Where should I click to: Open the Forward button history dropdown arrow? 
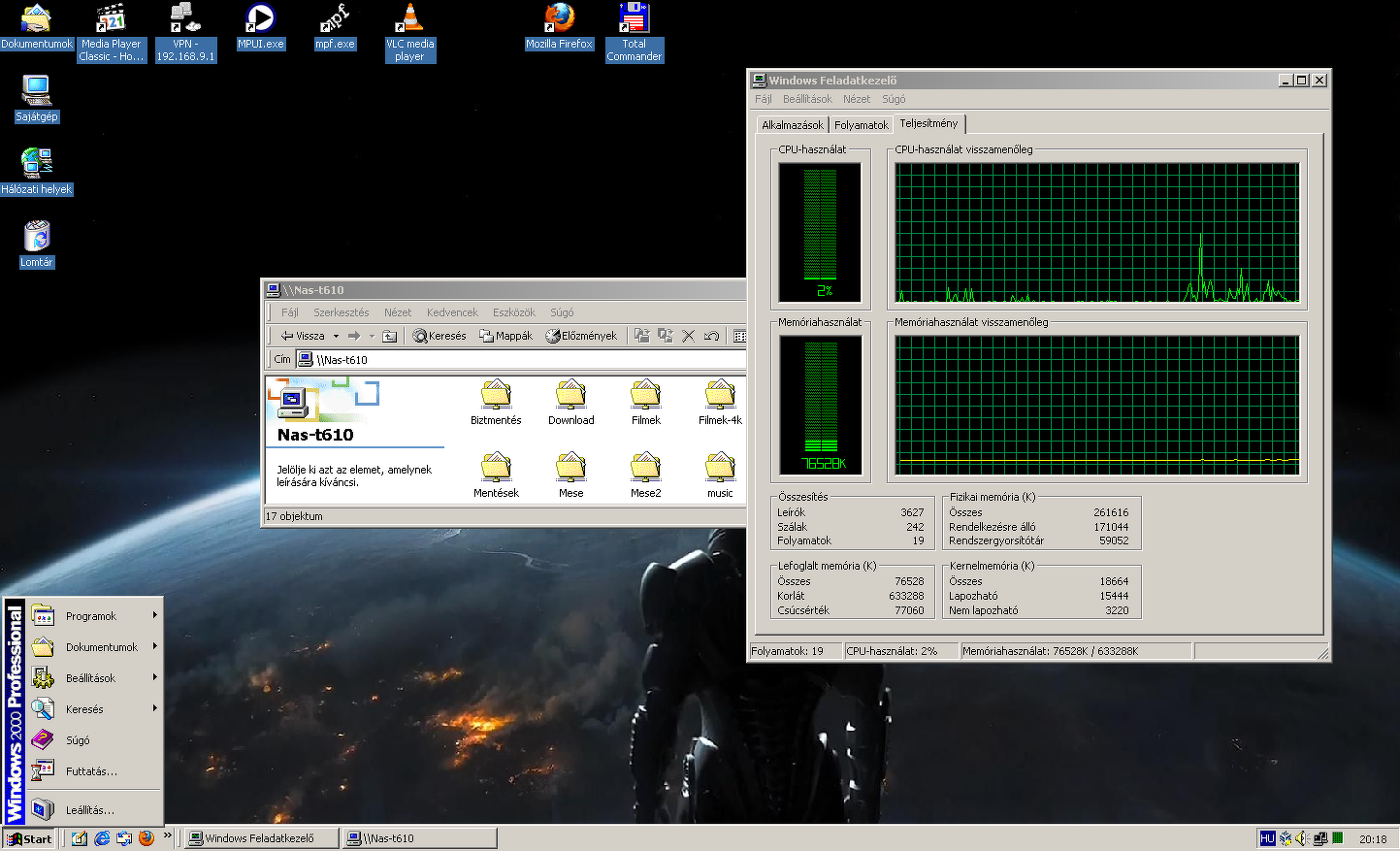pyautogui.click(x=372, y=336)
